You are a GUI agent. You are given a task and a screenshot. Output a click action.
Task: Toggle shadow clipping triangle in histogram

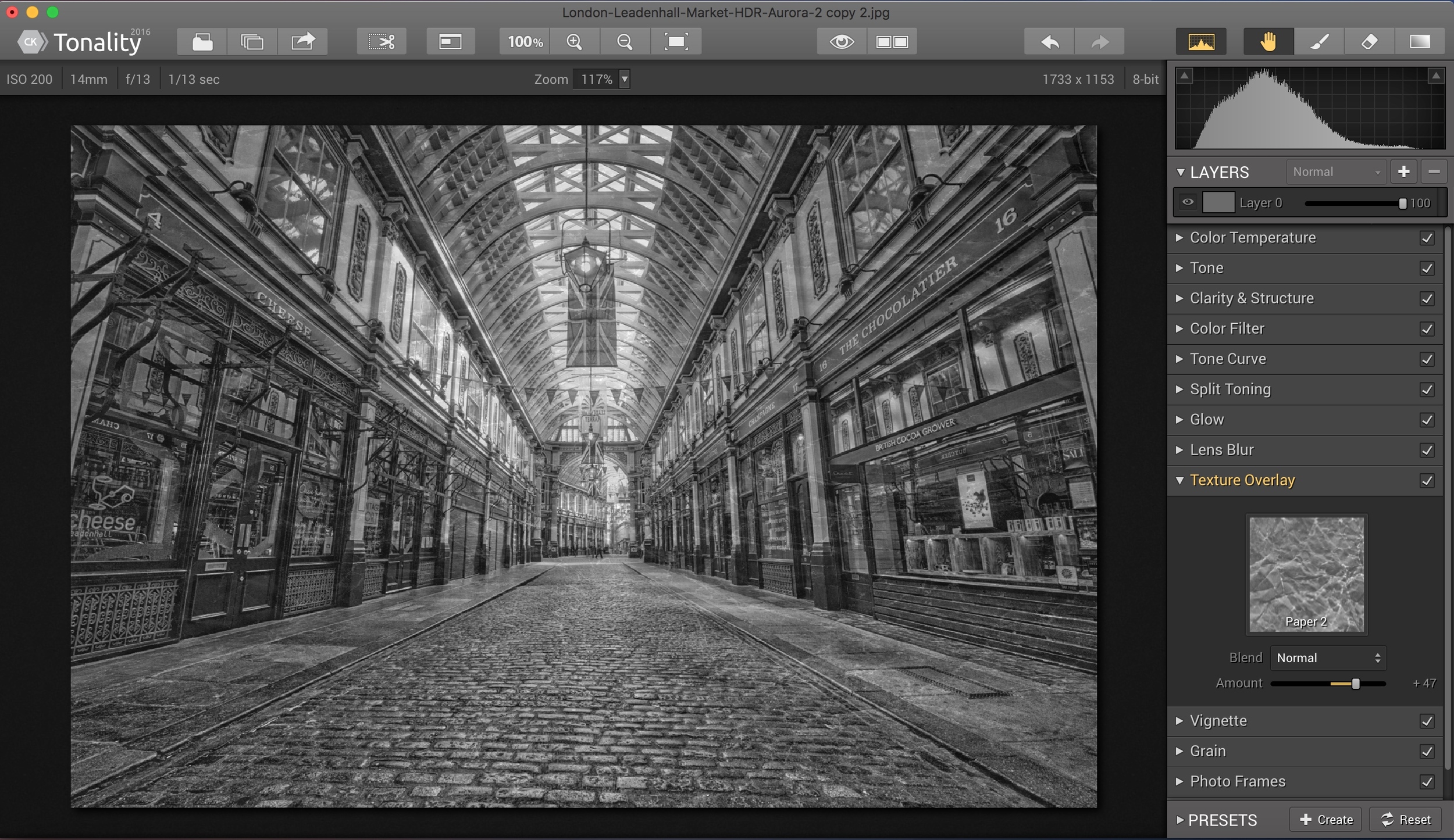pyautogui.click(x=1185, y=76)
